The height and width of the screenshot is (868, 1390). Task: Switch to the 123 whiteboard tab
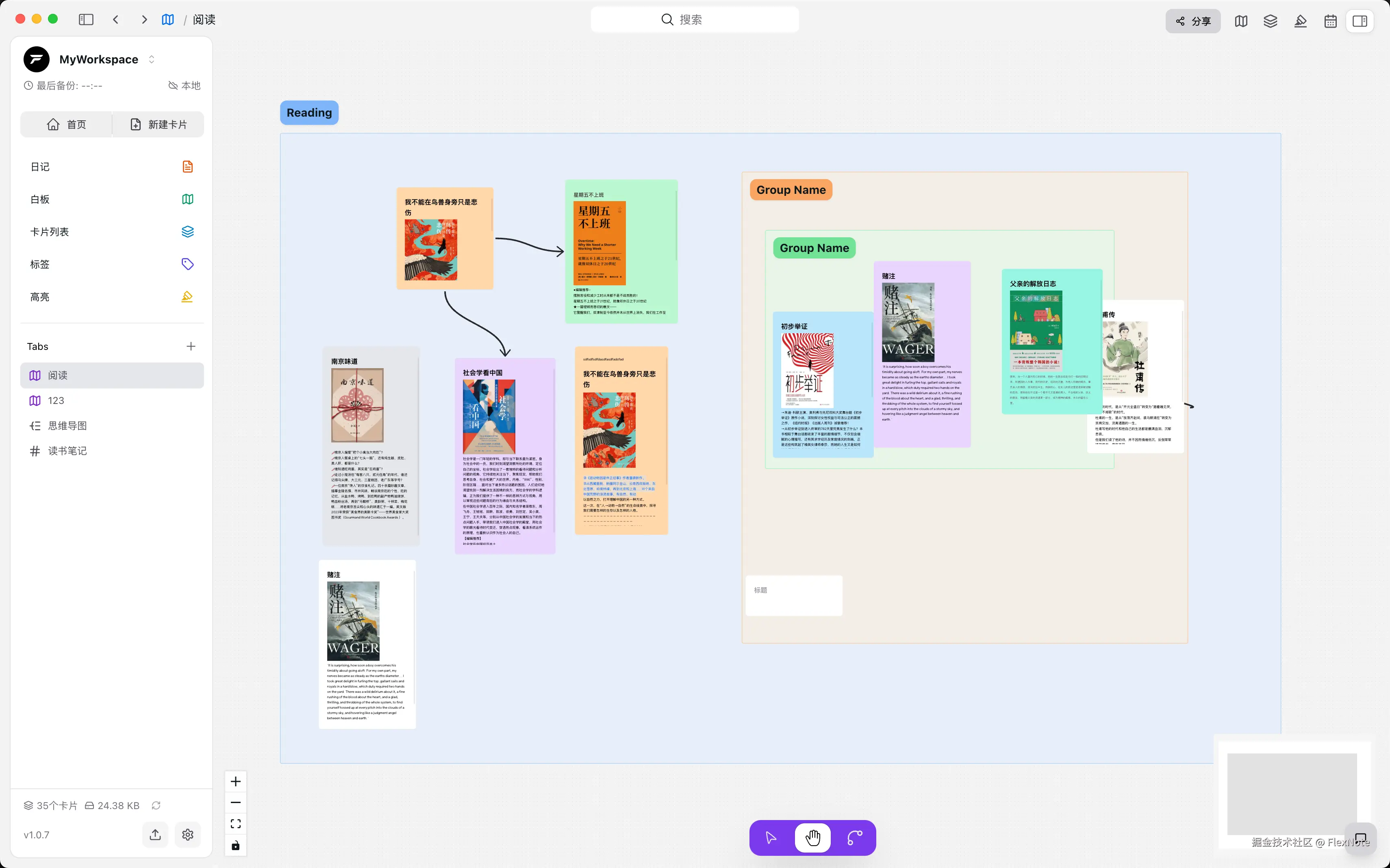(x=56, y=401)
